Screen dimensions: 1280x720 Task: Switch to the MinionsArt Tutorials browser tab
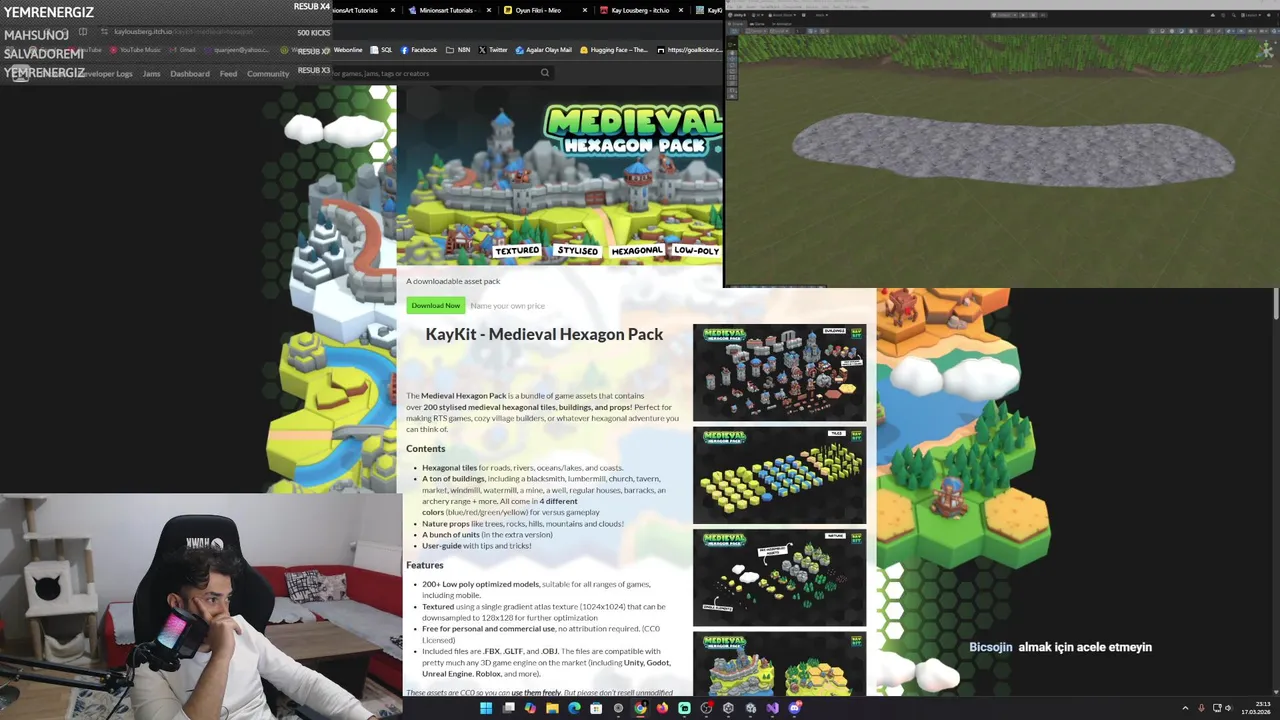click(x=360, y=10)
